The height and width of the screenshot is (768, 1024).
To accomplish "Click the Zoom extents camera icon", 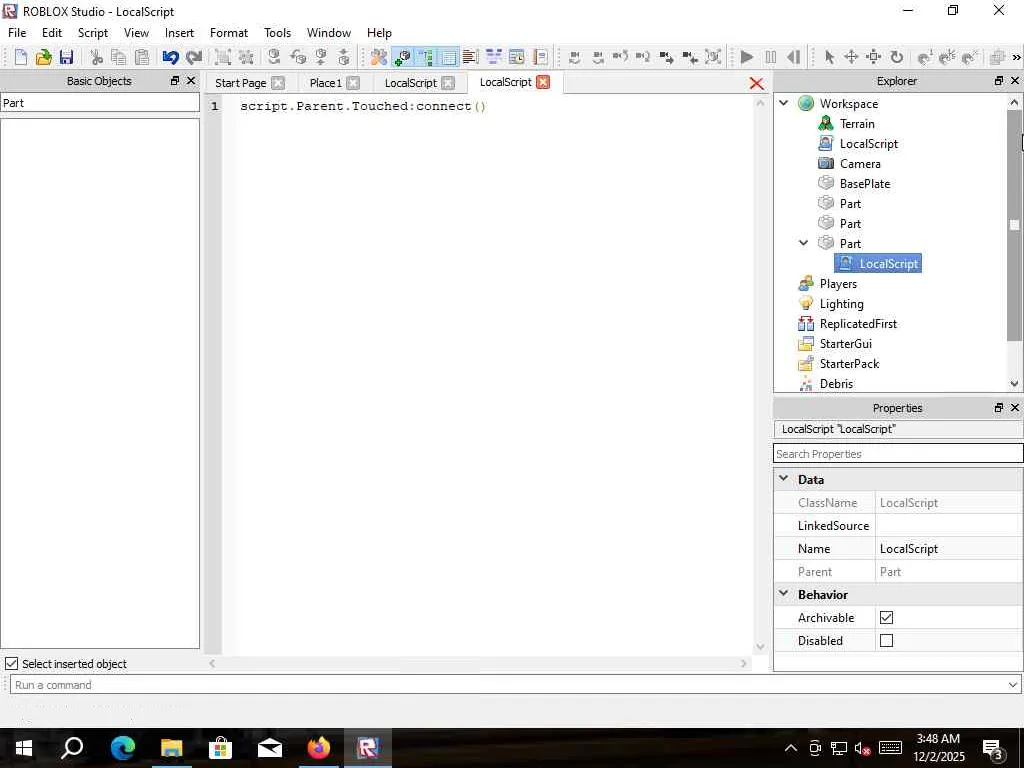I will pyautogui.click(x=713, y=57).
